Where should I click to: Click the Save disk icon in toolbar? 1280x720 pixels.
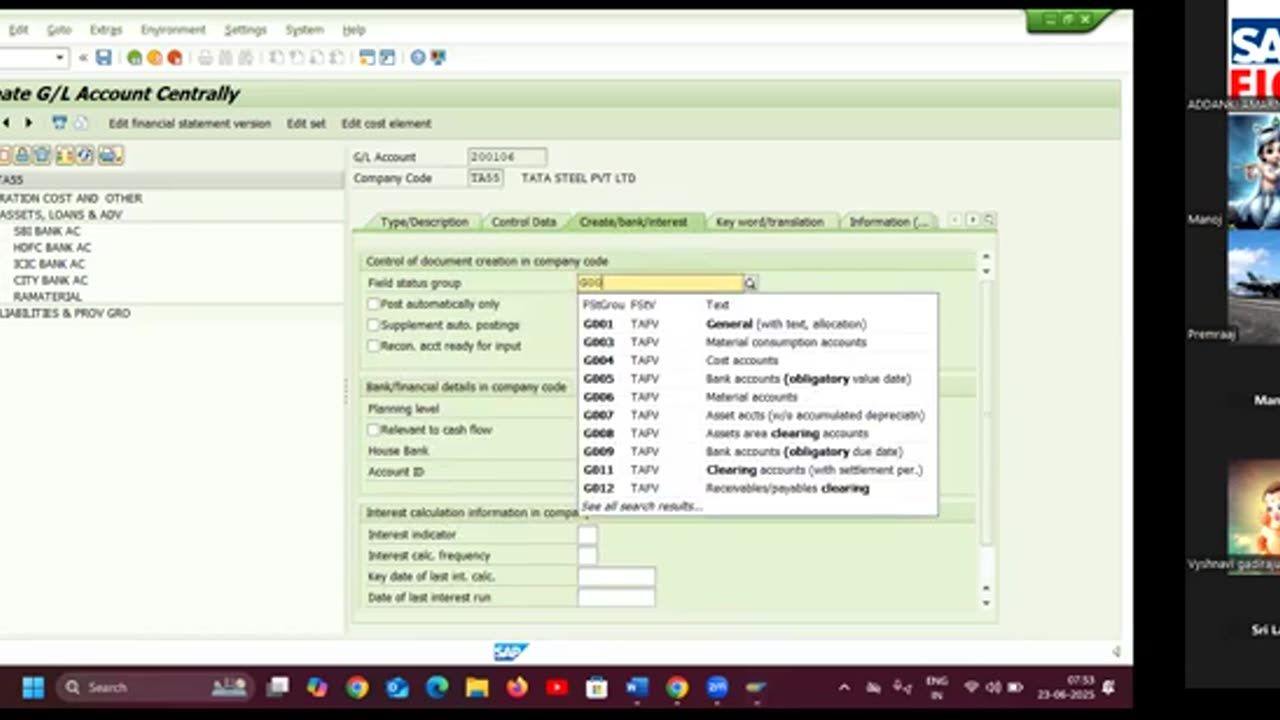pyautogui.click(x=103, y=58)
